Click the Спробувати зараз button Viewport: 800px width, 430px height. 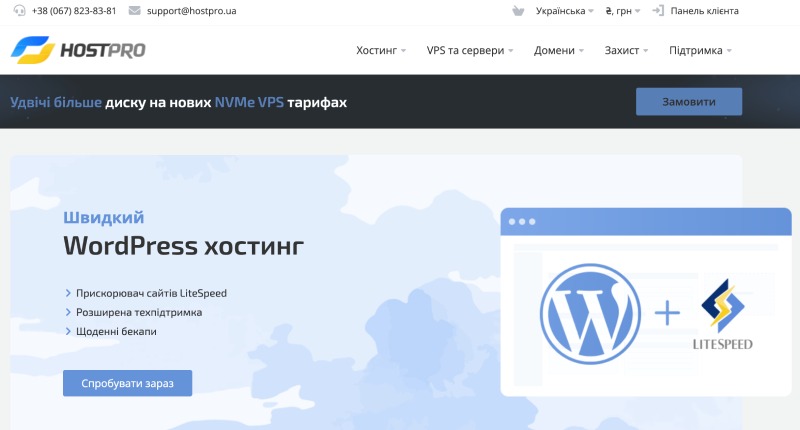point(128,383)
